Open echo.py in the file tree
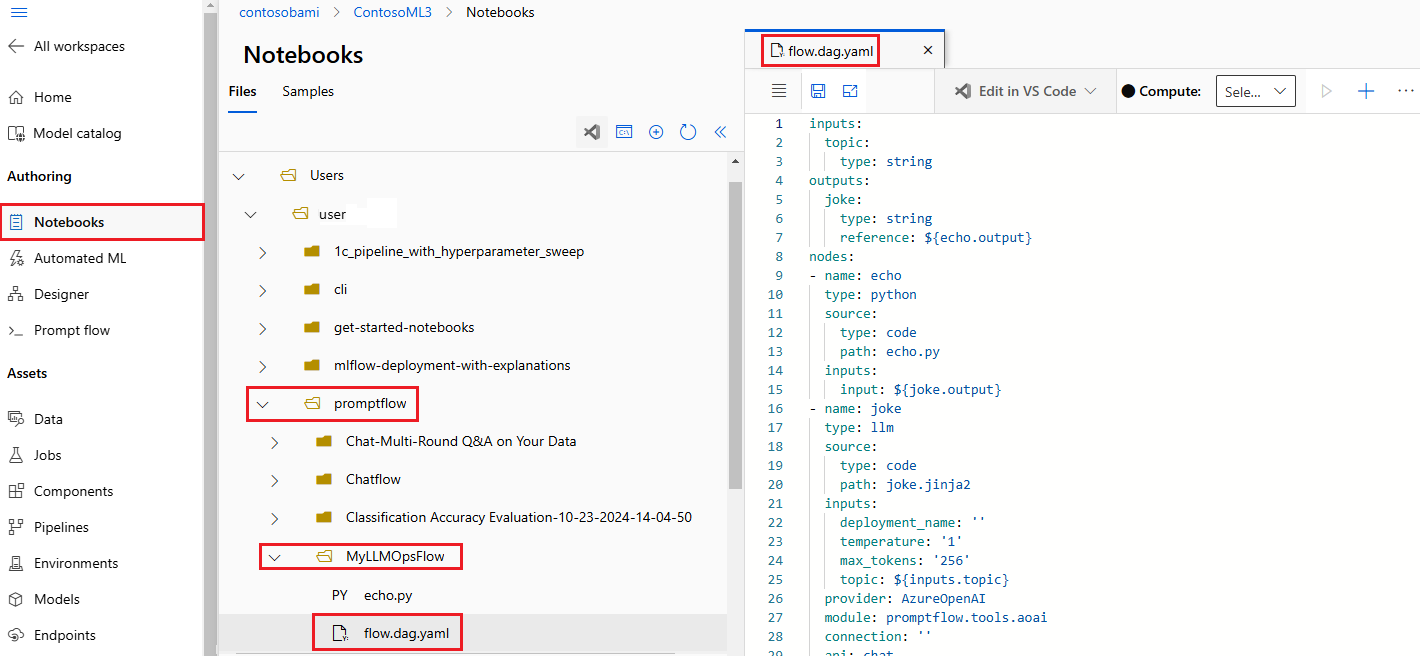 tap(388, 595)
